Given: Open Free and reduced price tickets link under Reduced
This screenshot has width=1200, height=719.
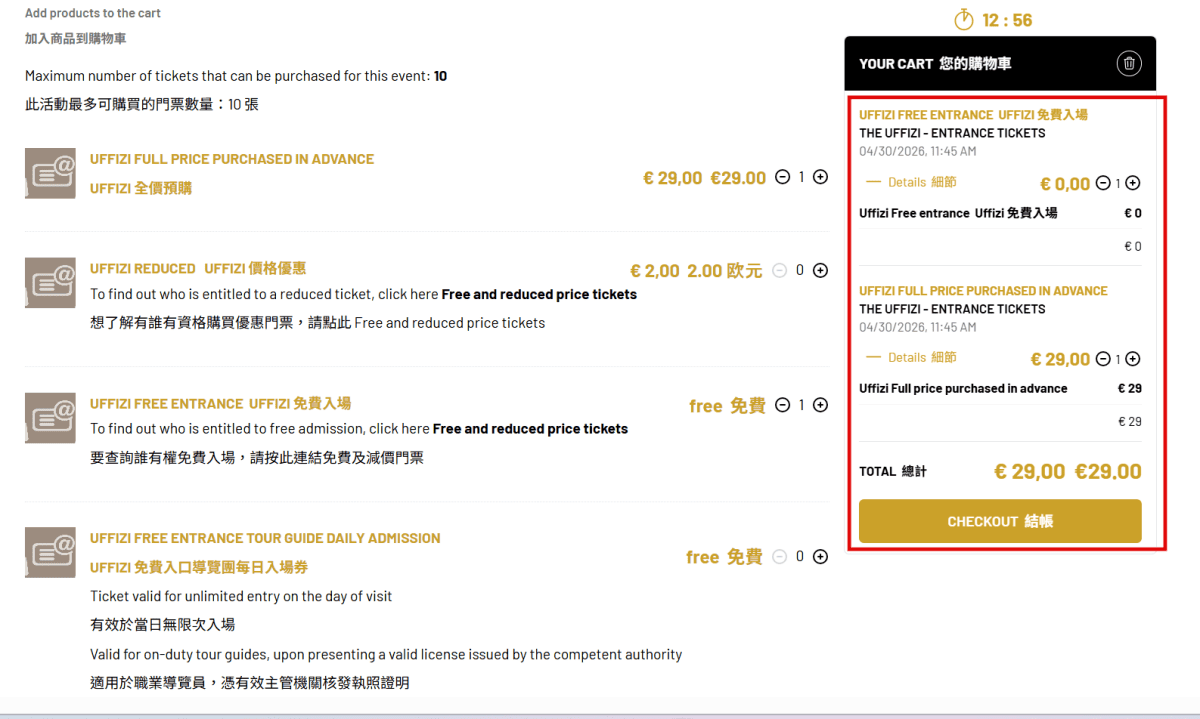Looking at the screenshot, I should 539,294.
